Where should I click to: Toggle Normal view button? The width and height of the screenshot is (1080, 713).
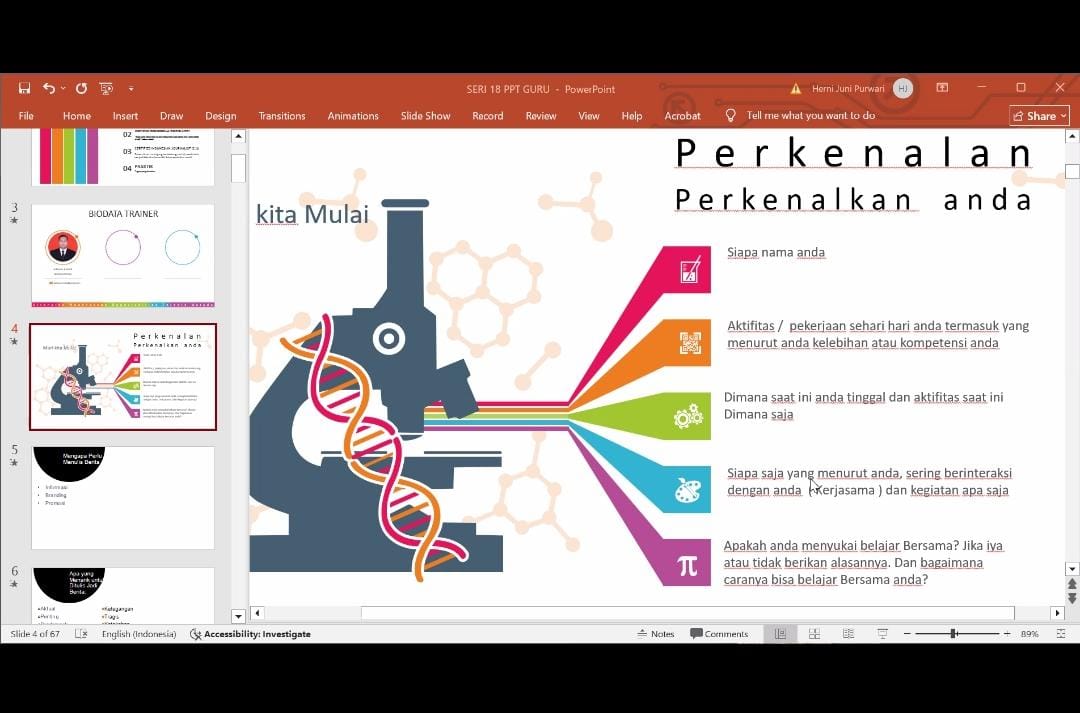(780, 634)
